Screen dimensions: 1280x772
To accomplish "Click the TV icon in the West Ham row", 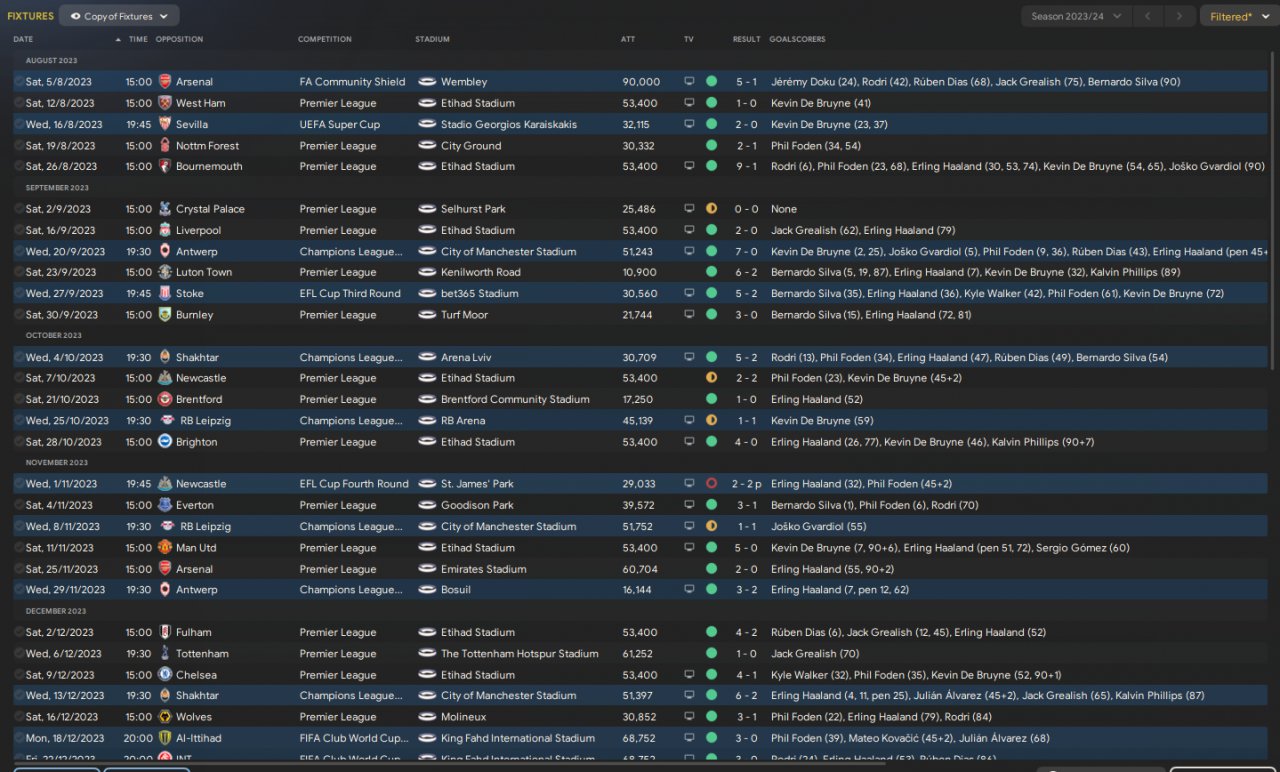I will pyautogui.click(x=689, y=103).
